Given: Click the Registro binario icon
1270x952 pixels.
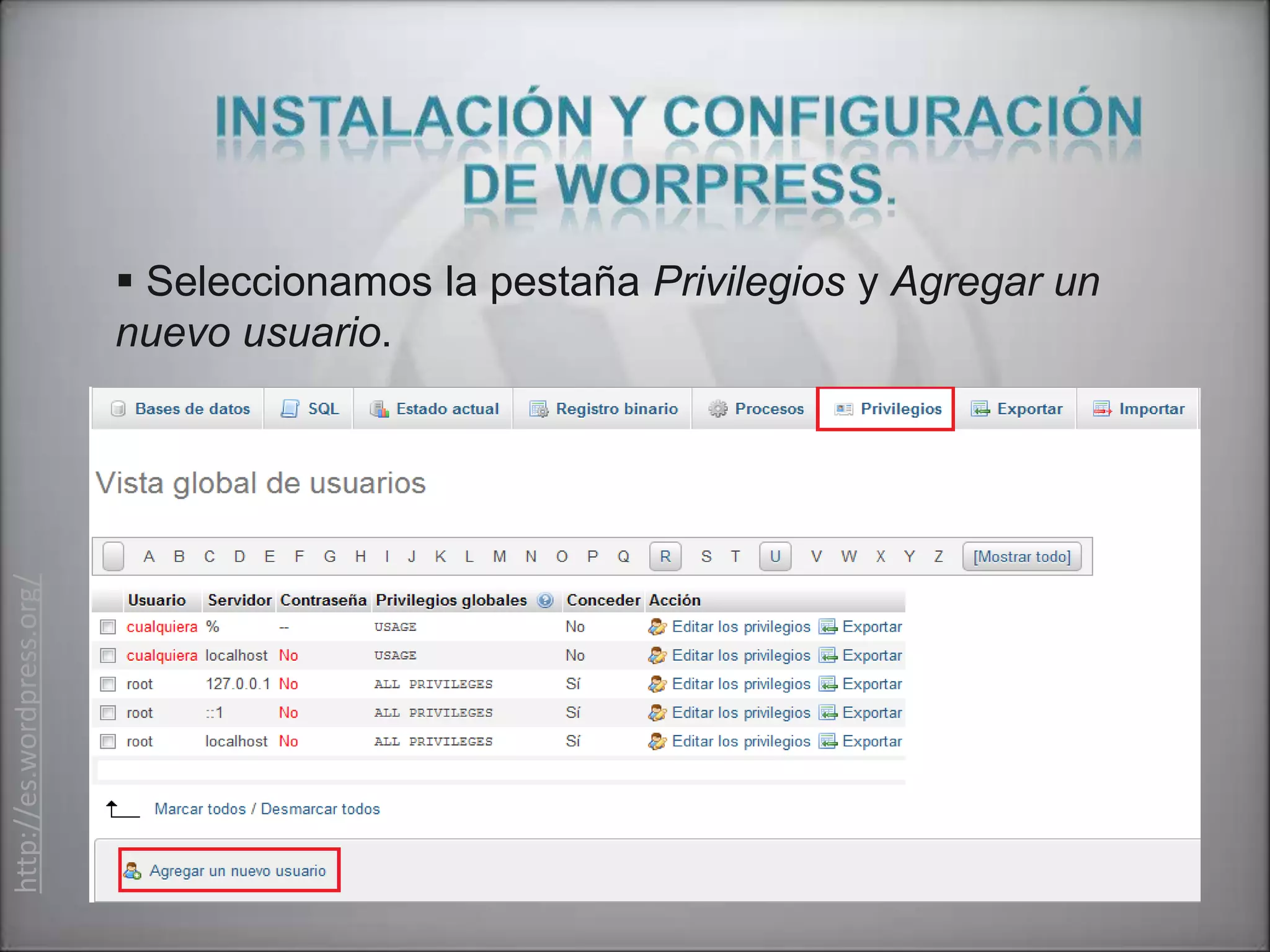Looking at the screenshot, I should [x=538, y=409].
